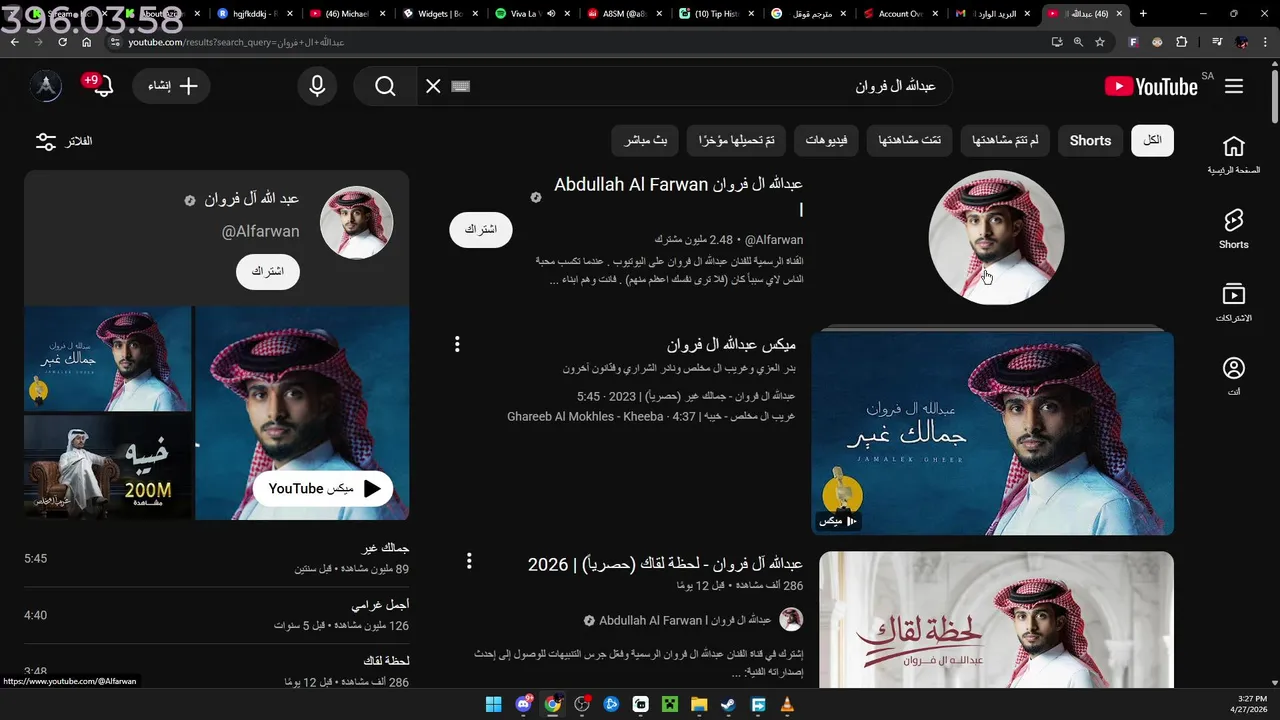Open the on-screen keyboard icon in search
Image resolution: width=1280 pixels, height=720 pixels.
(461, 86)
